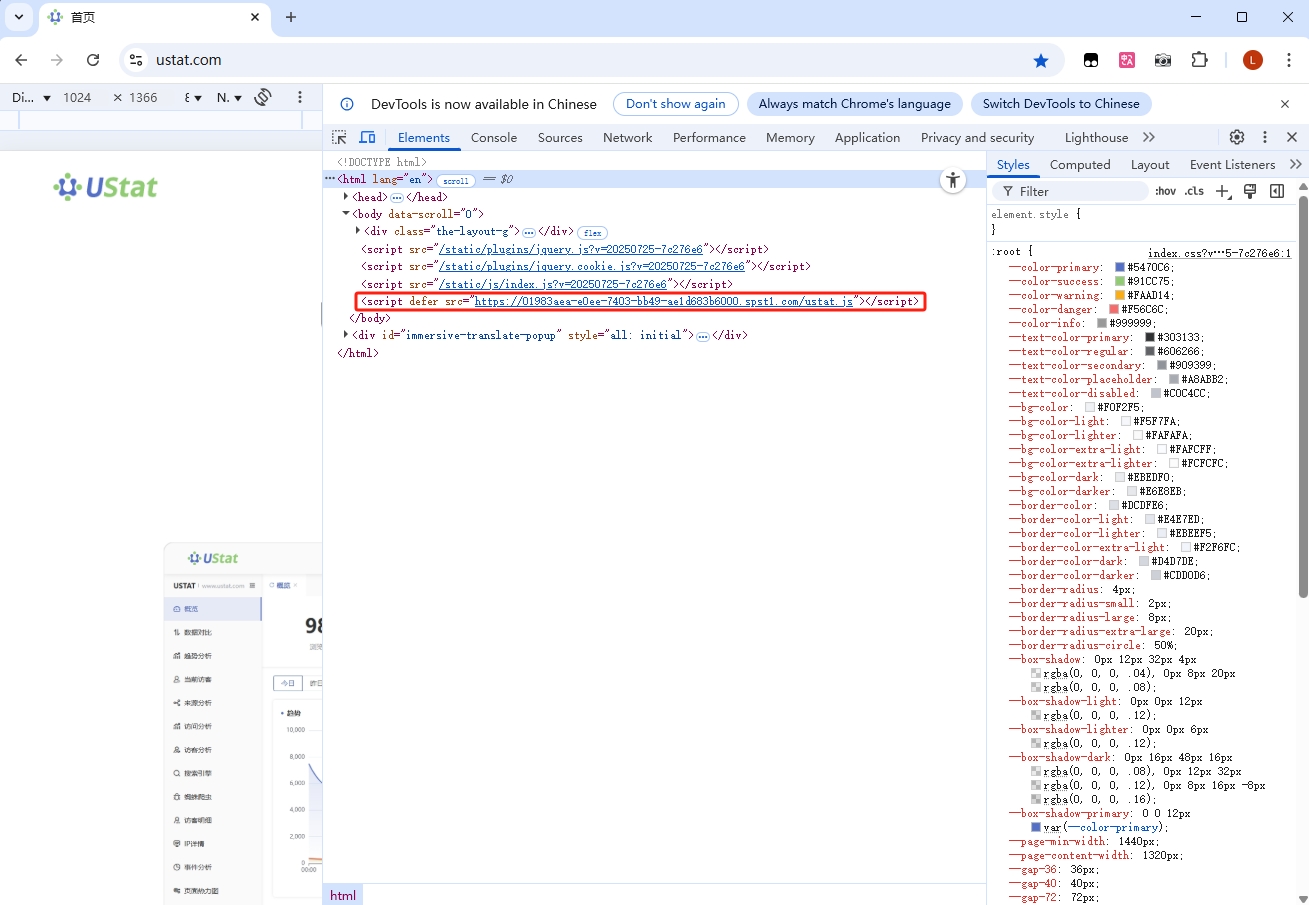Open DevTools customize three-dot menu
This screenshot has height=905, width=1309.
[x=1265, y=137]
